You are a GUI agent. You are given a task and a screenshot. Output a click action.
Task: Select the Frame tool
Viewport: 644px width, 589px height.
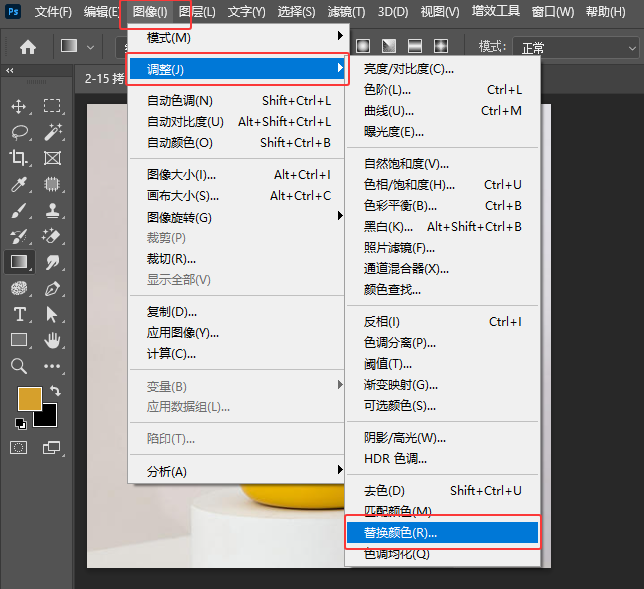point(52,158)
